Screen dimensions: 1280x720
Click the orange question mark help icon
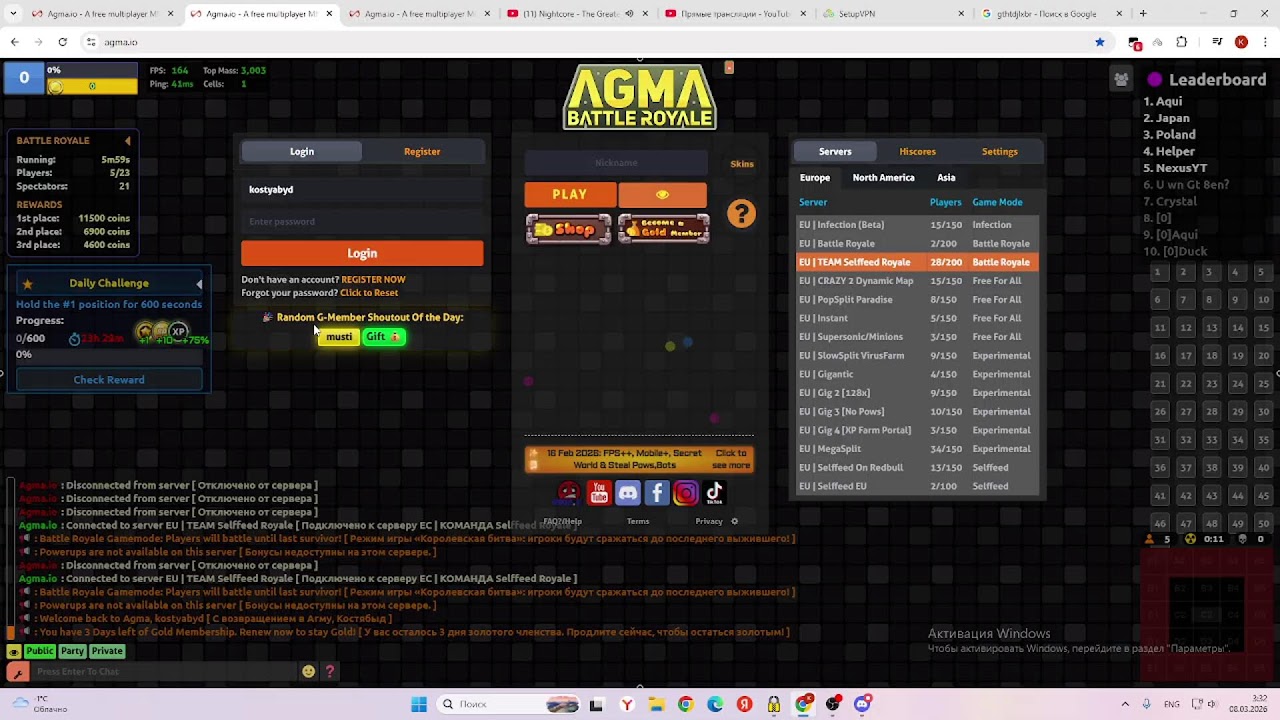[741, 213]
